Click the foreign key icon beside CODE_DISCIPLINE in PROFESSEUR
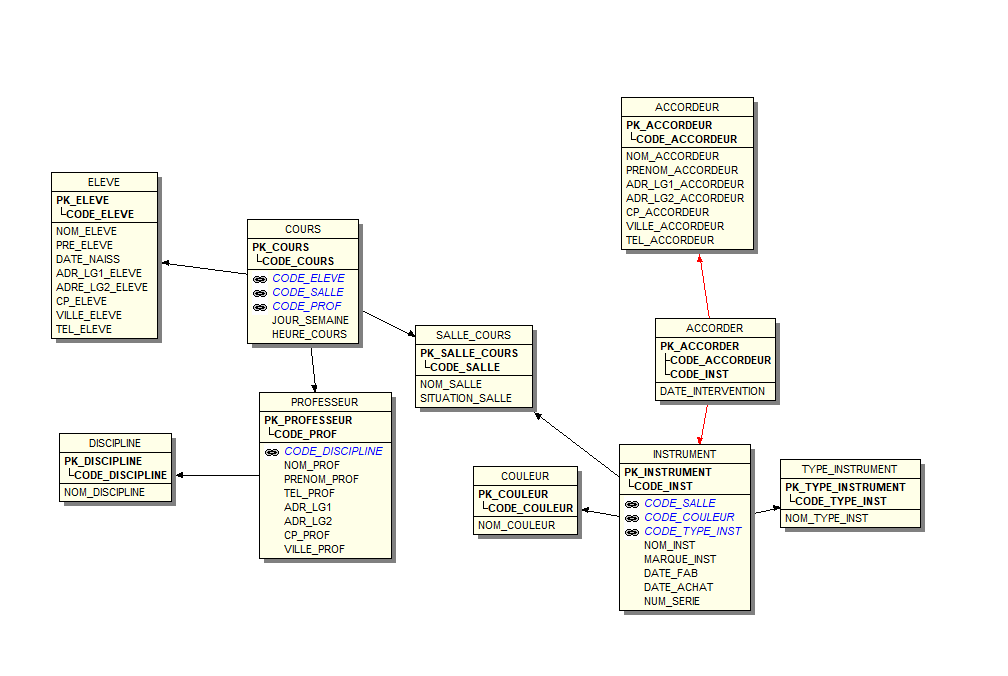The height and width of the screenshot is (676, 1008). [271, 451]
